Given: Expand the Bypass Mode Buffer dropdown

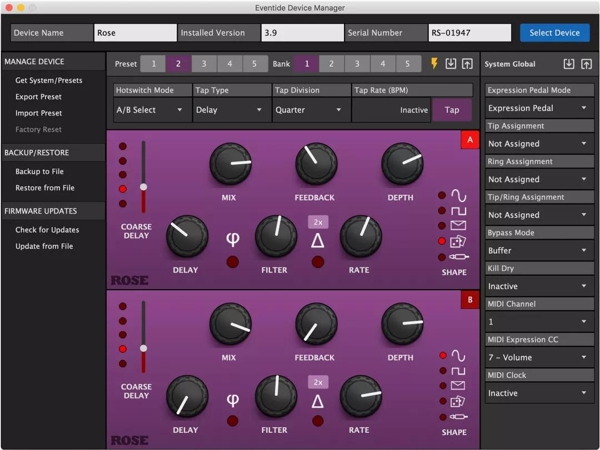Looking at the screenshot, I should click(x=535, y=250).
